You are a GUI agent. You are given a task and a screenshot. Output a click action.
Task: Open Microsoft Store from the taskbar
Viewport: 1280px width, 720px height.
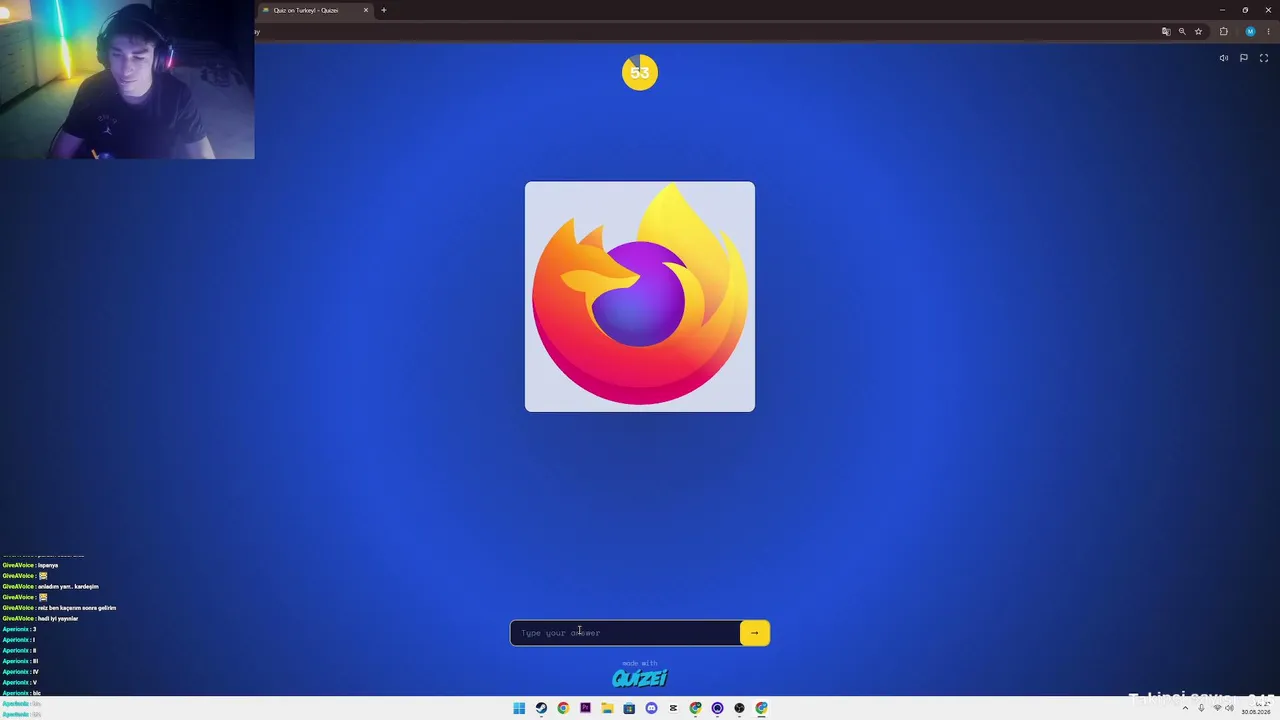pyautogui.click(x=629, y=708)
